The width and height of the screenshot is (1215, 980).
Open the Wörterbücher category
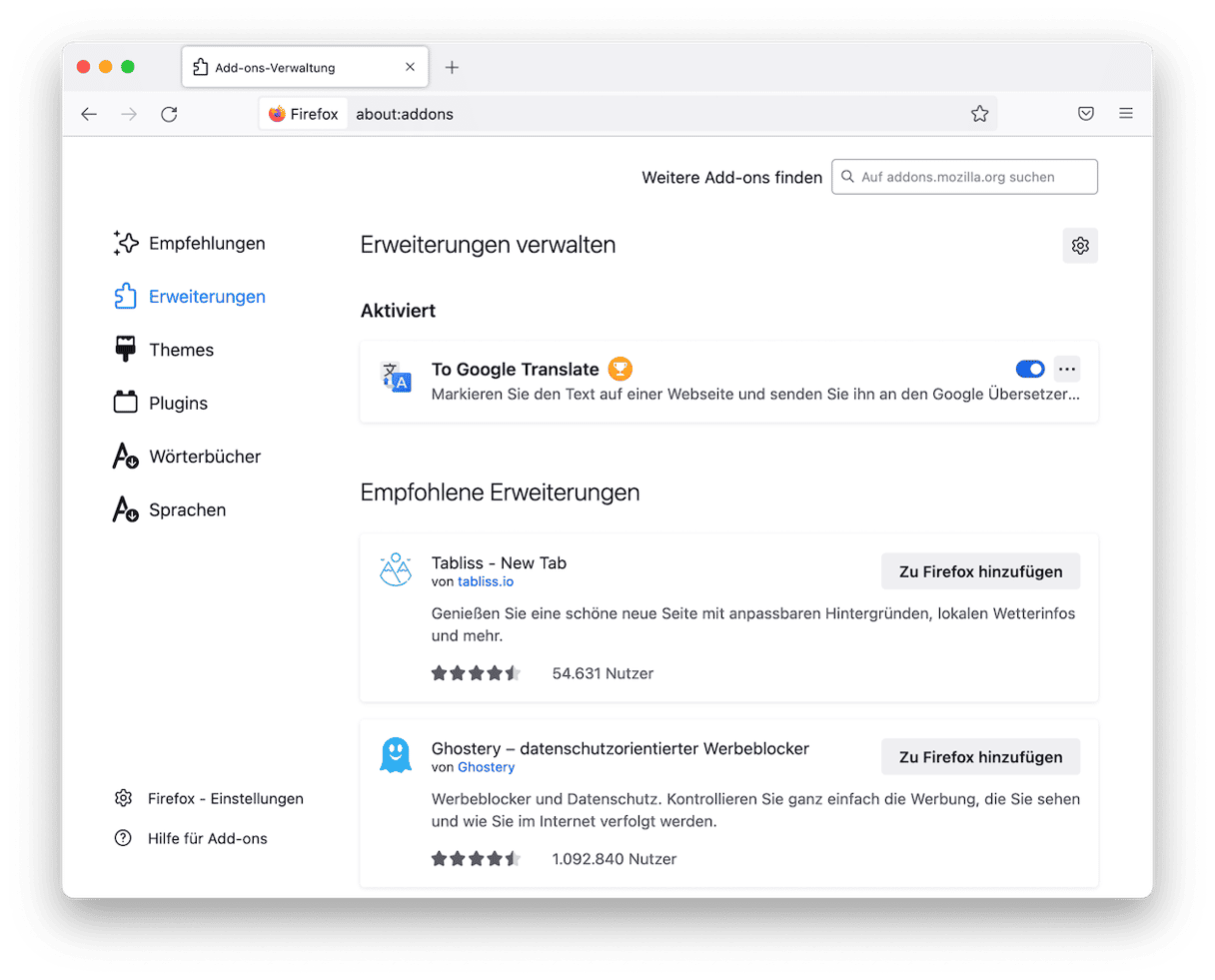point(187,457)
